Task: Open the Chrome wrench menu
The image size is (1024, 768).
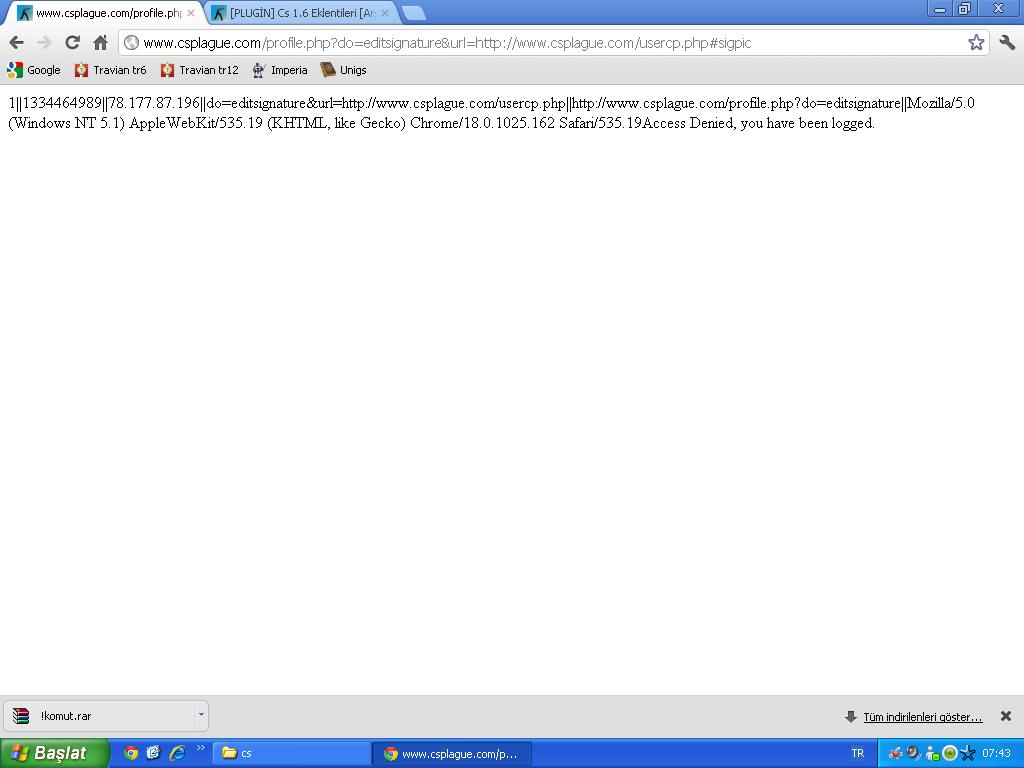Action: click(1007, 42)
